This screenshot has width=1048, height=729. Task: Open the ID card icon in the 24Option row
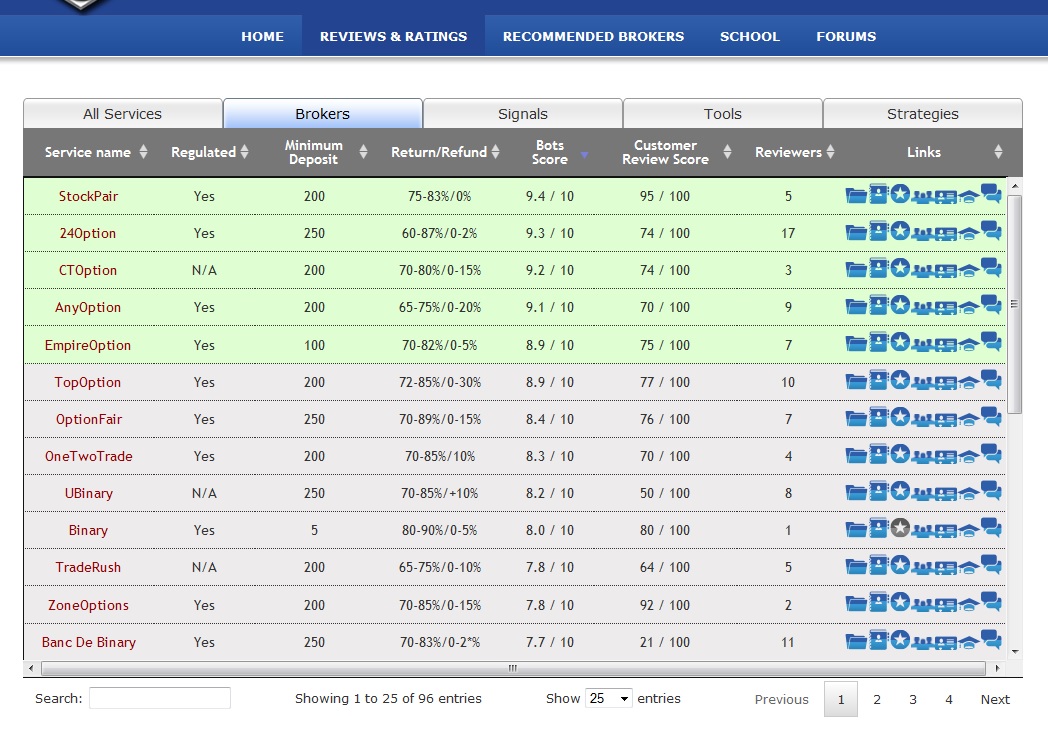pos(946,233)
